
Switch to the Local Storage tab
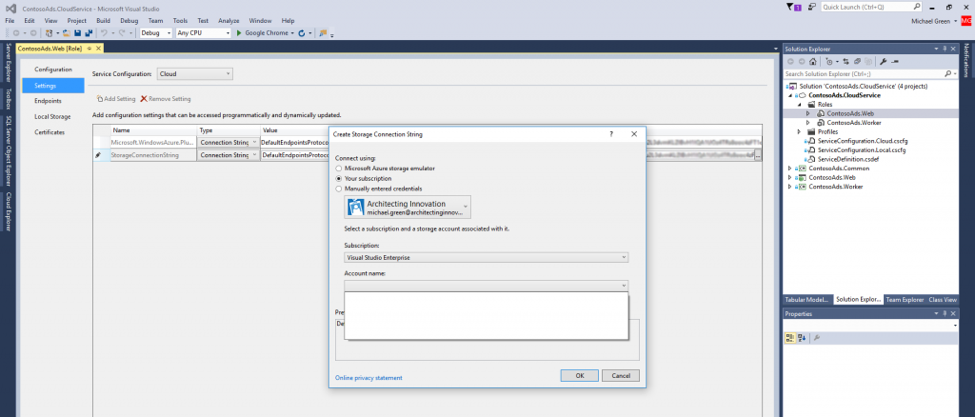pyautogui.click(x=53, y=116)
